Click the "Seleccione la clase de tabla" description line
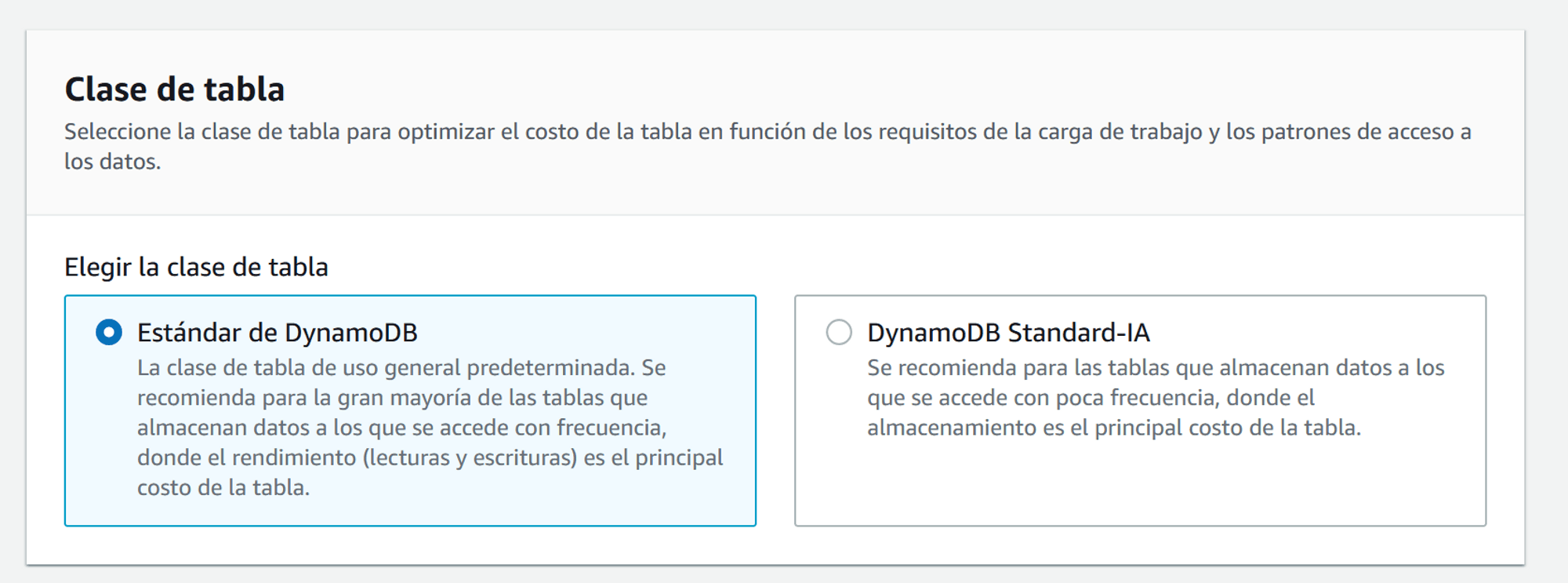The width and height of the screenshot is (1568, 583). pyautogui.click(x=767, y=132)
